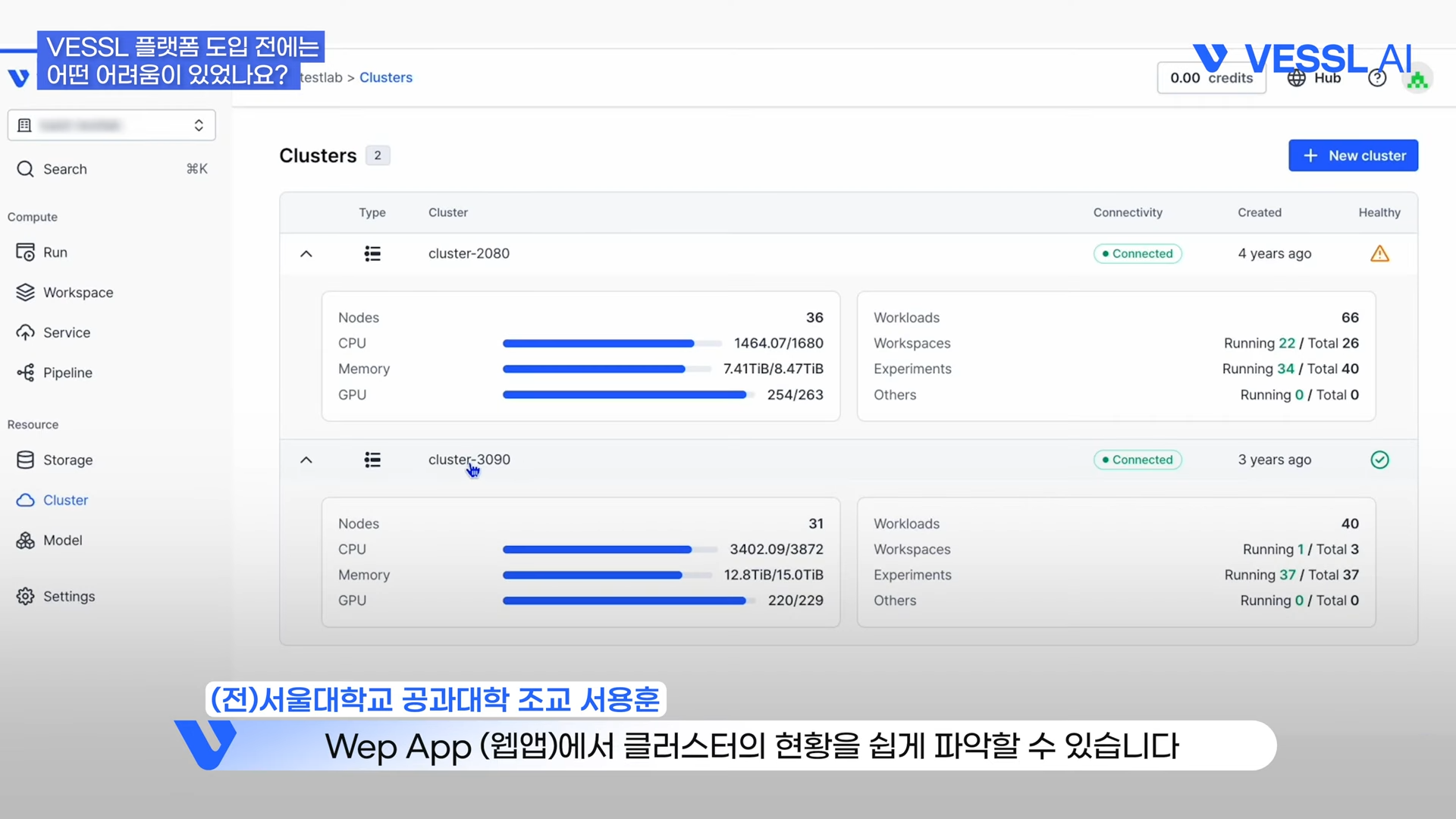This screenshot has height=819, width=1456.
Task: Click the type list icon of cluster-3090
Action: click(372, 460)
